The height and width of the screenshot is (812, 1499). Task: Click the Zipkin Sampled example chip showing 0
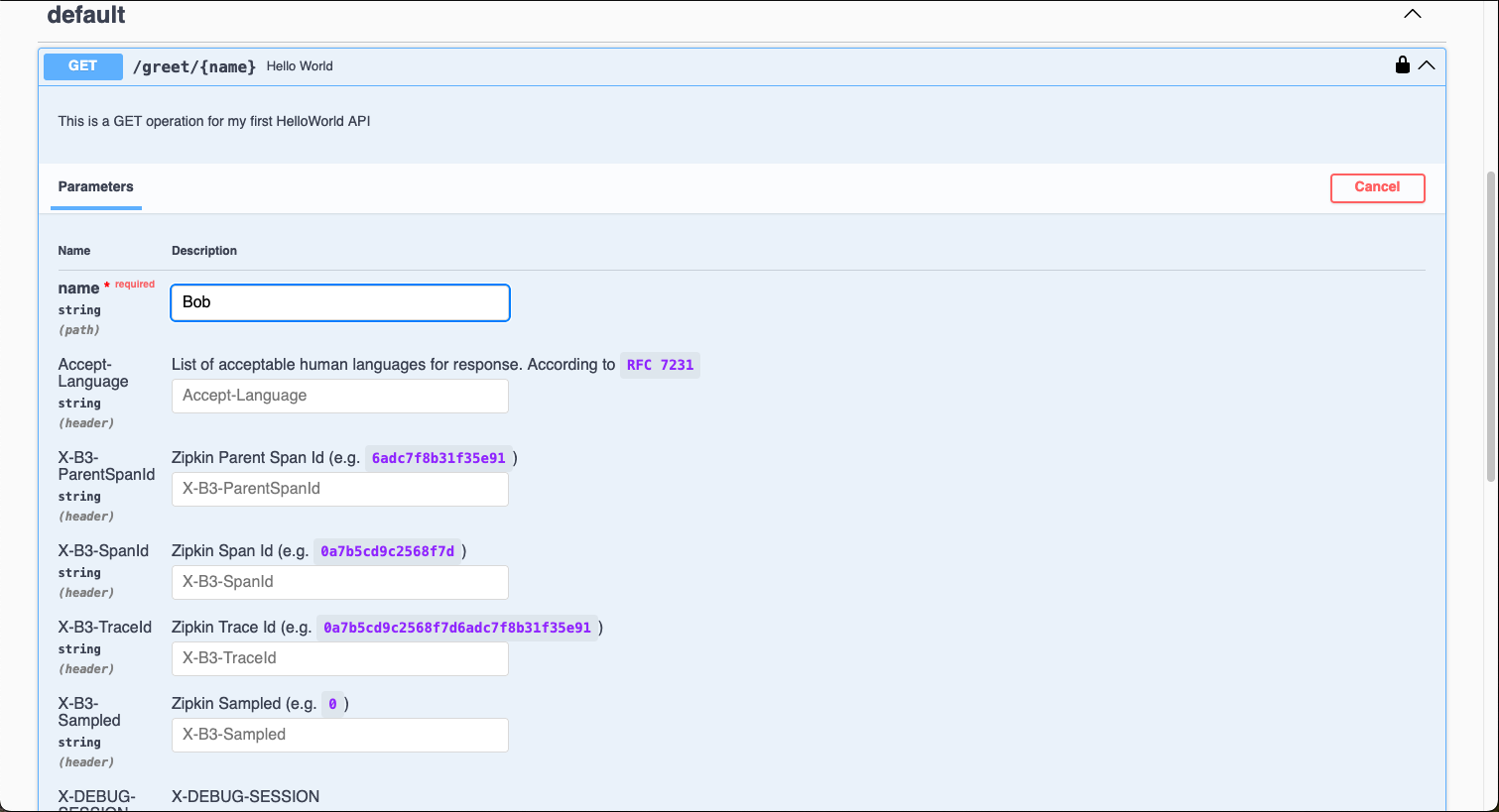point(331,704)
